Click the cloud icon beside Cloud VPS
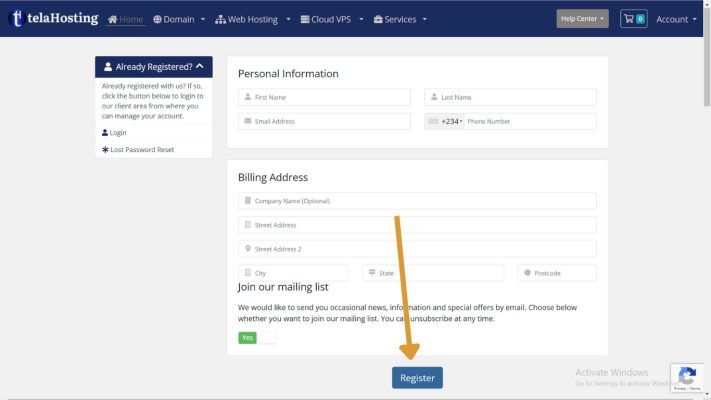711x400 pixels. pos(305,19)
